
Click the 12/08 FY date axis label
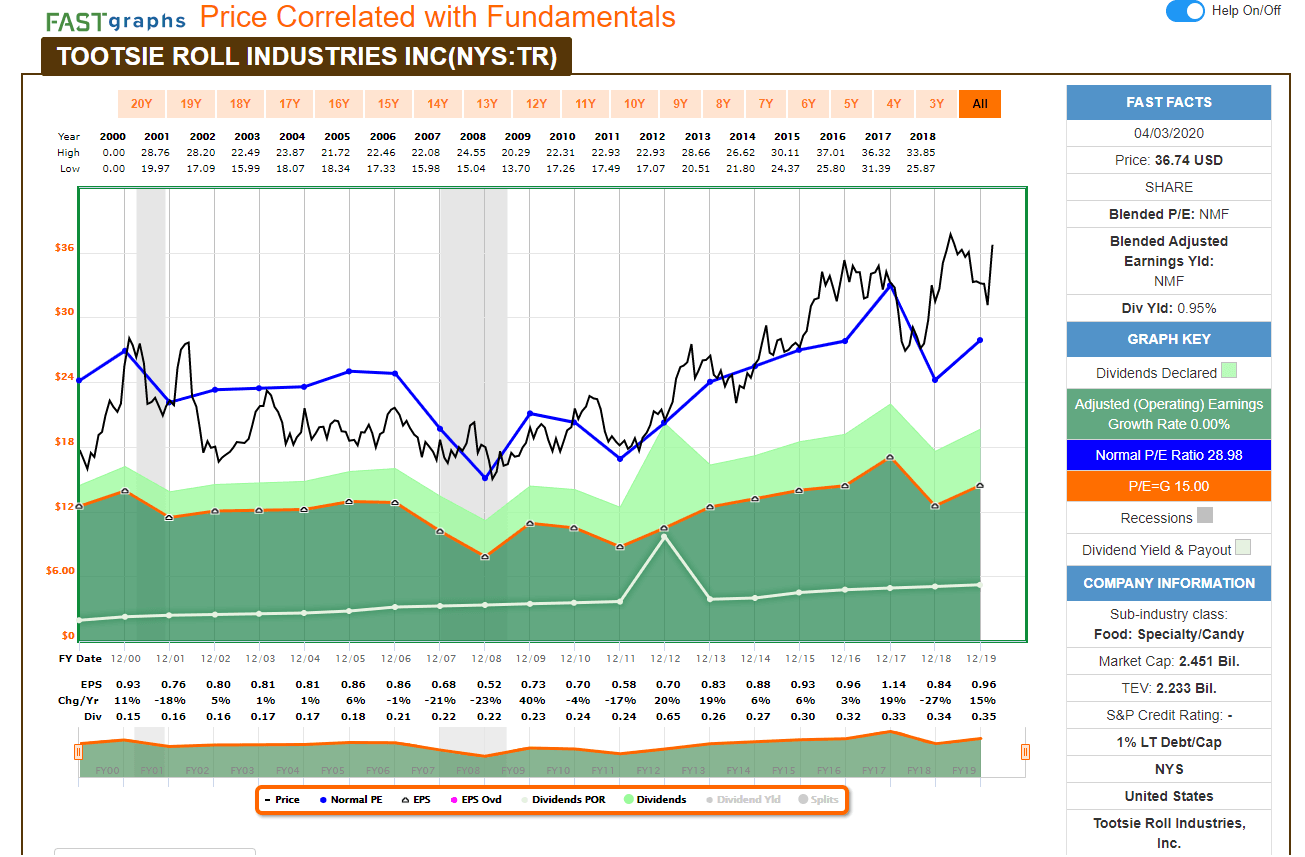(x=487, y=658)
